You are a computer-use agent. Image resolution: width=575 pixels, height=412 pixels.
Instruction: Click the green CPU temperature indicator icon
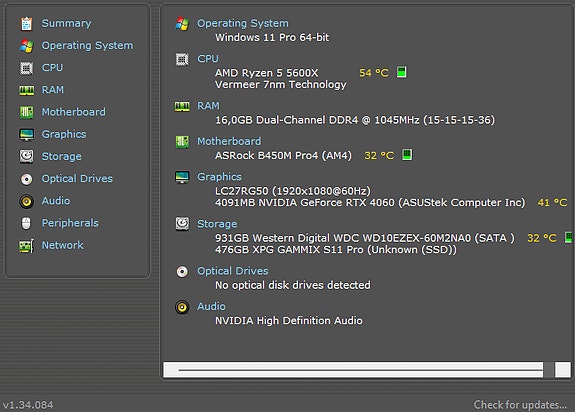402,72
